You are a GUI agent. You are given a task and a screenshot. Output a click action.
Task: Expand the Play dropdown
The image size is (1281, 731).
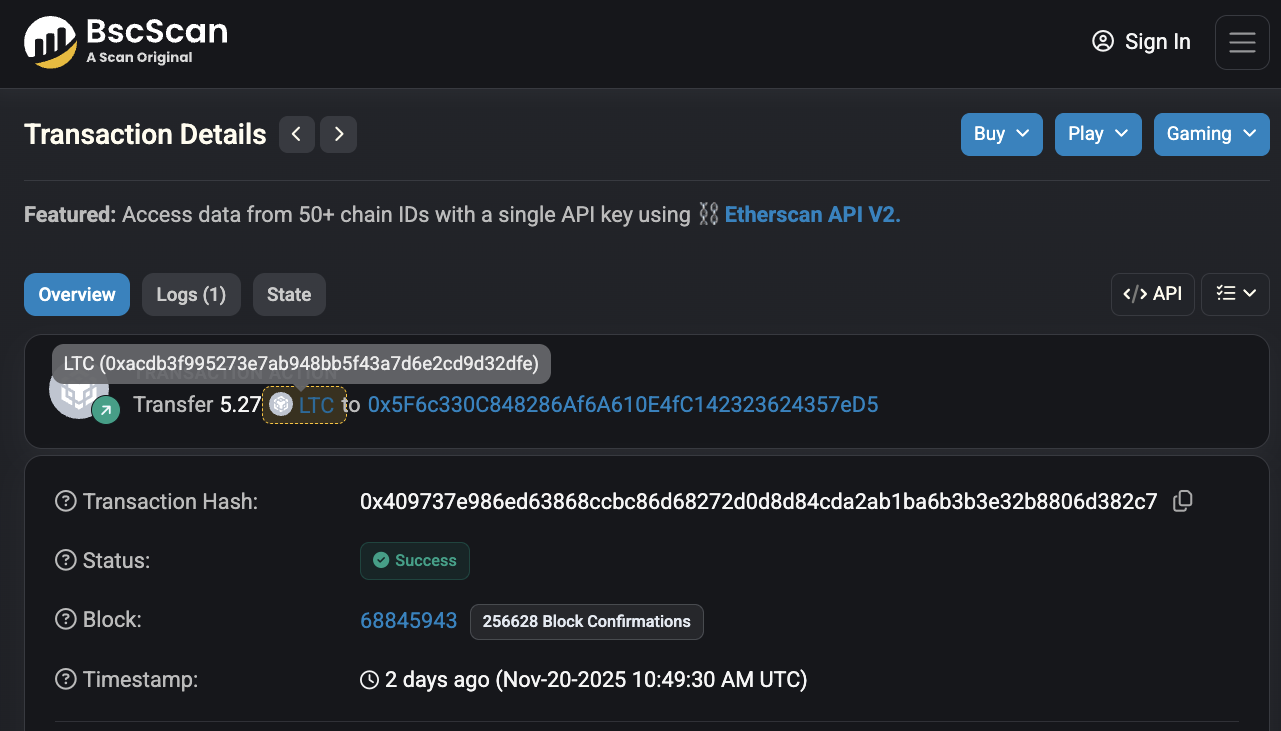point(1098,134)
